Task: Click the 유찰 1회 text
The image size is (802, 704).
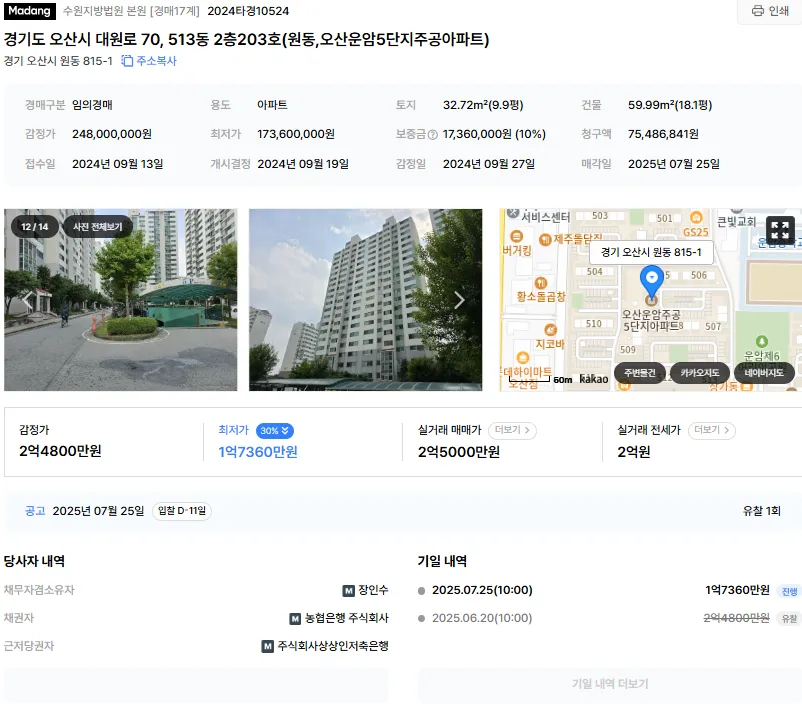Action: (x=762, y=511)
